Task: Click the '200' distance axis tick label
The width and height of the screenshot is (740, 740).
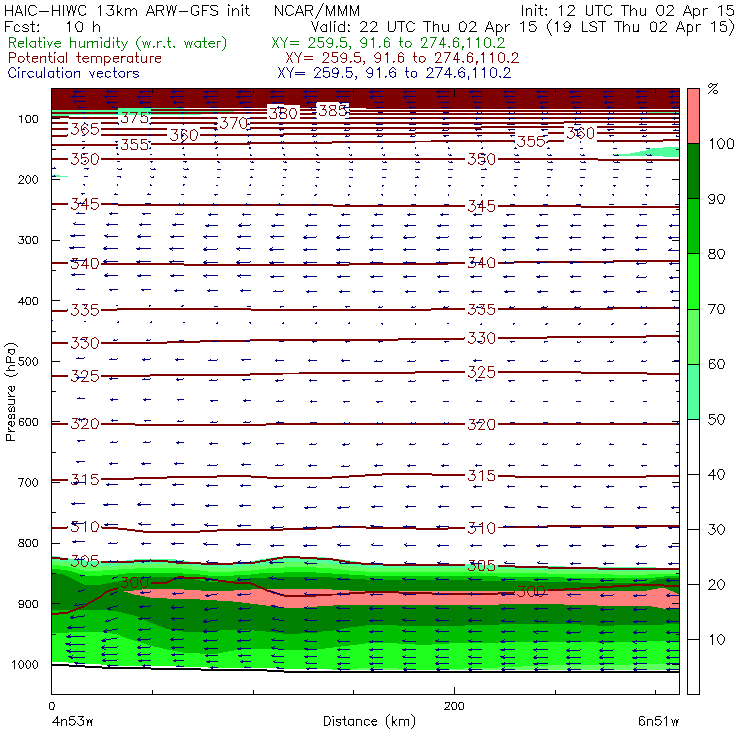Action: click(454, 706)
